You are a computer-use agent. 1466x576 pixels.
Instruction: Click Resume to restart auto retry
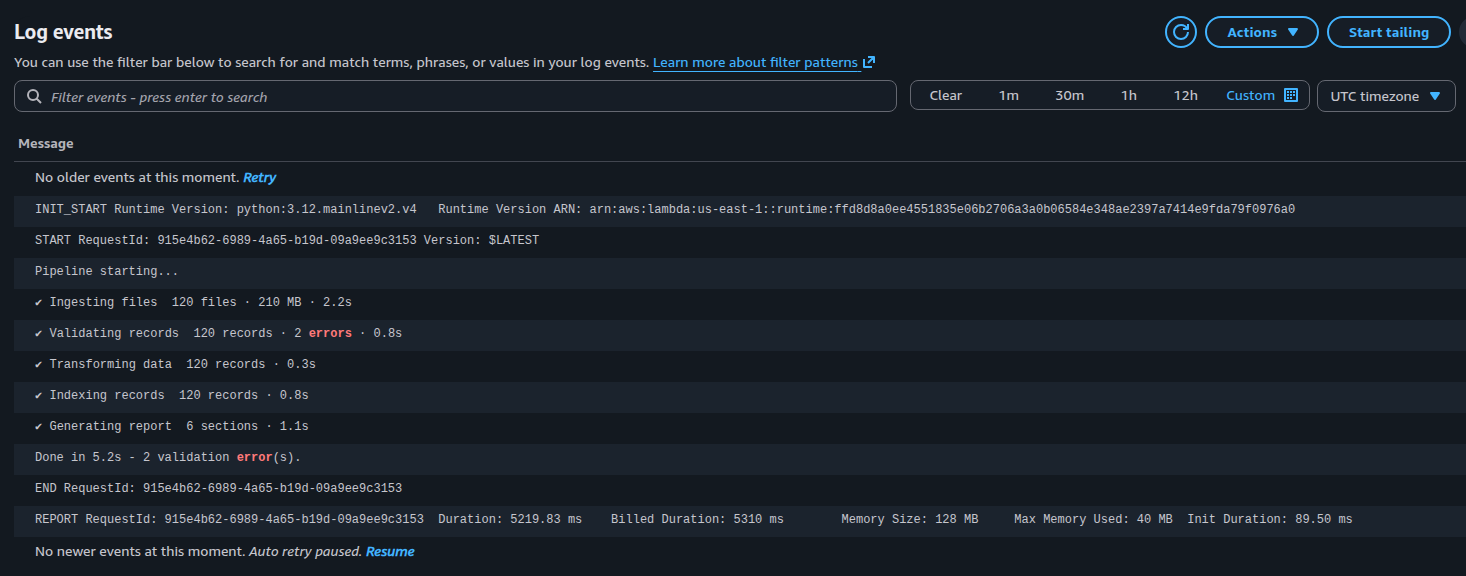(390, 551)
